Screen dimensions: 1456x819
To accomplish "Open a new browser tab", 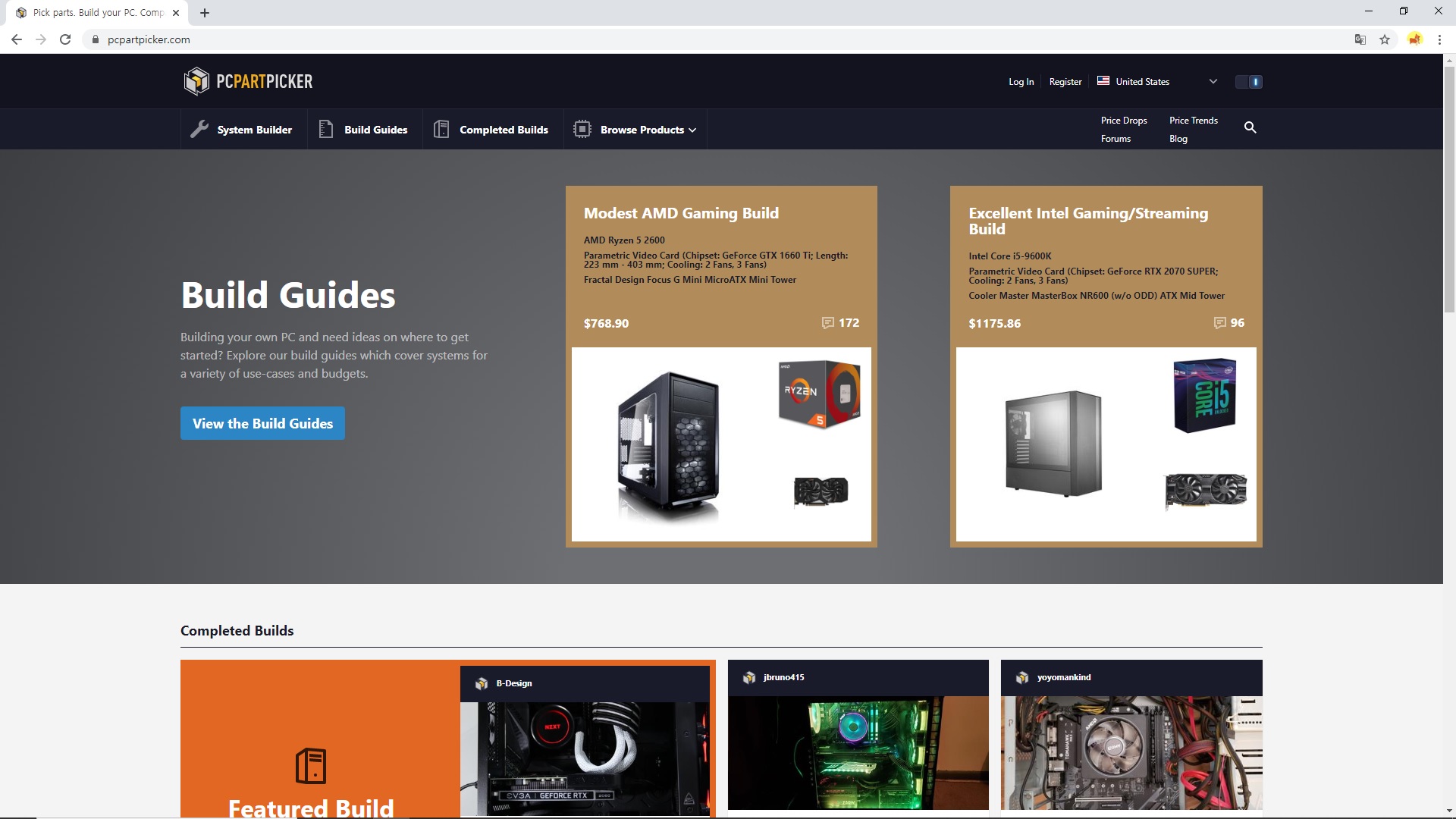I will coord(205,13).
